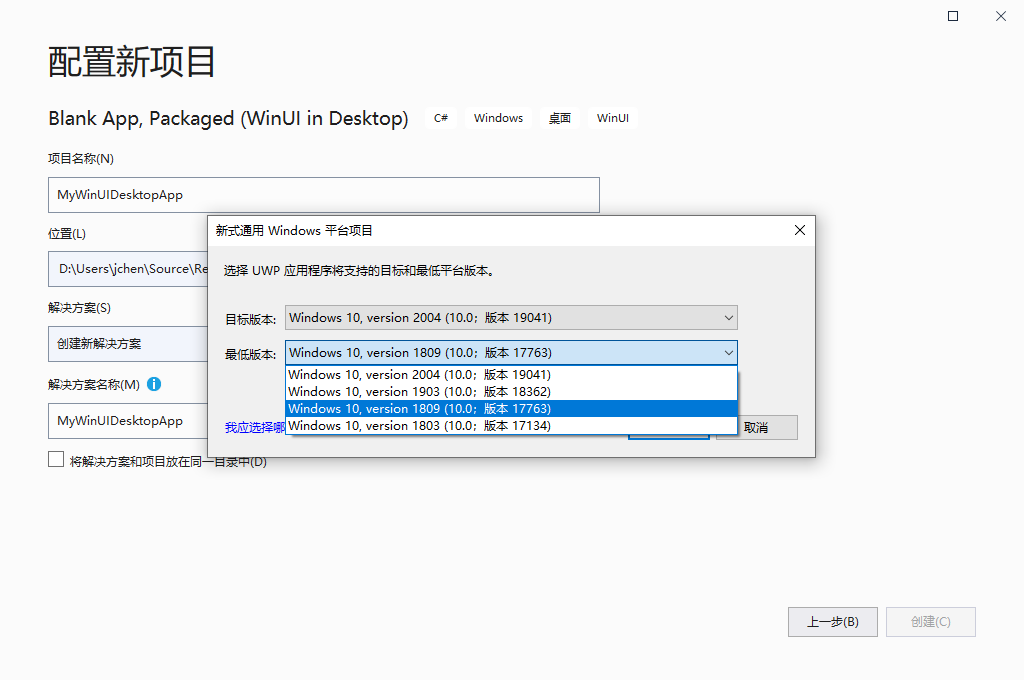Open the 我应选择哪 help link

pyautogui.click(x=253, y=427)
